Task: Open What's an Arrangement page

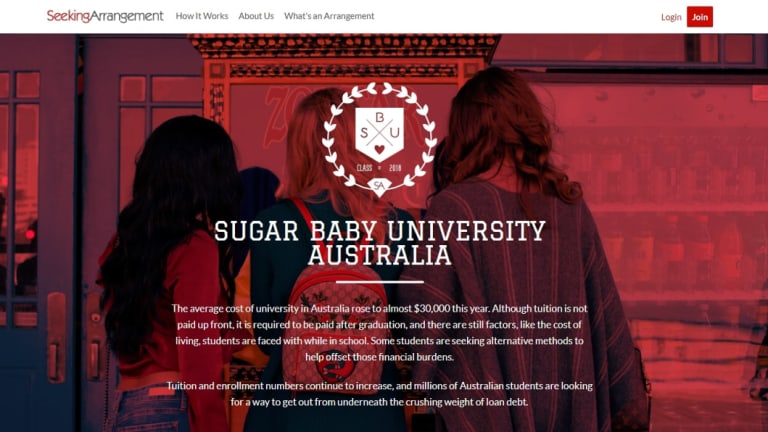Action: 329,16
